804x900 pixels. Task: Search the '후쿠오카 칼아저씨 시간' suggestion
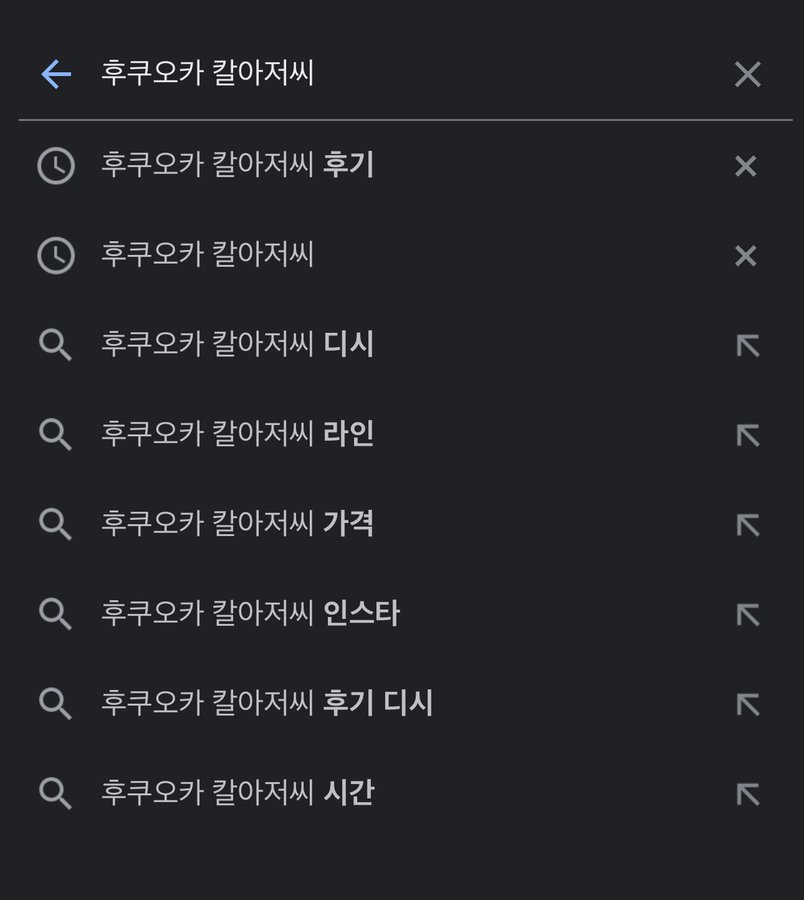[x=237, y=794]
